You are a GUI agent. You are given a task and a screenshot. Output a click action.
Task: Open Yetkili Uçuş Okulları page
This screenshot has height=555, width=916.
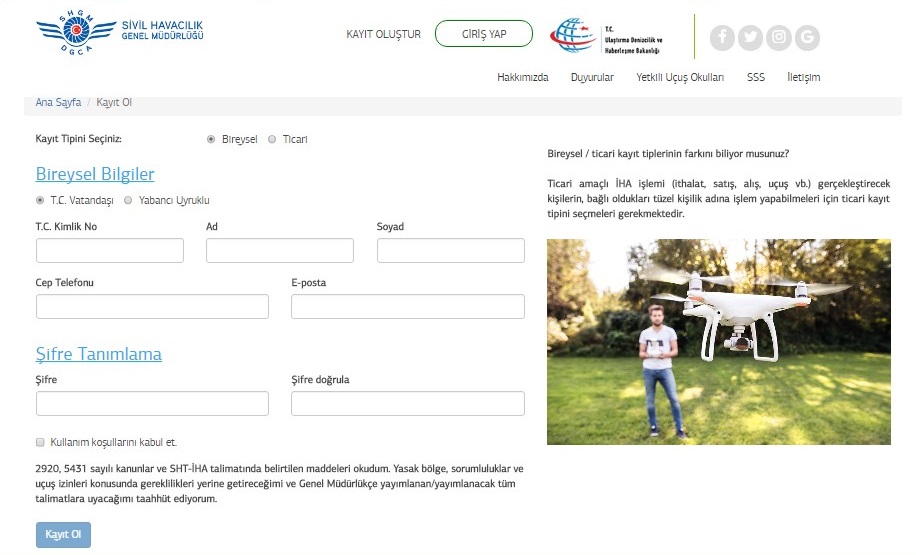coord(679,78)
